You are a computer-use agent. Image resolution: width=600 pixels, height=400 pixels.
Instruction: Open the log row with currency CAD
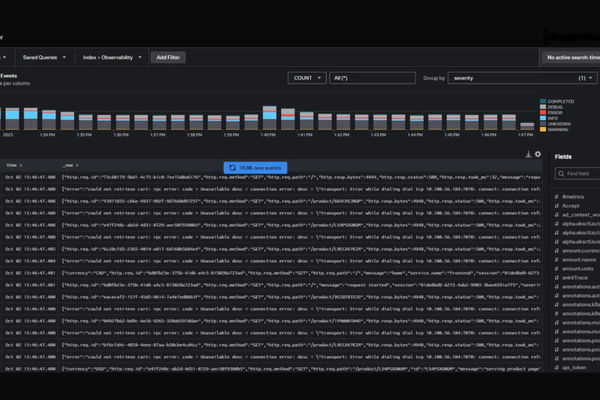[271, 273]
